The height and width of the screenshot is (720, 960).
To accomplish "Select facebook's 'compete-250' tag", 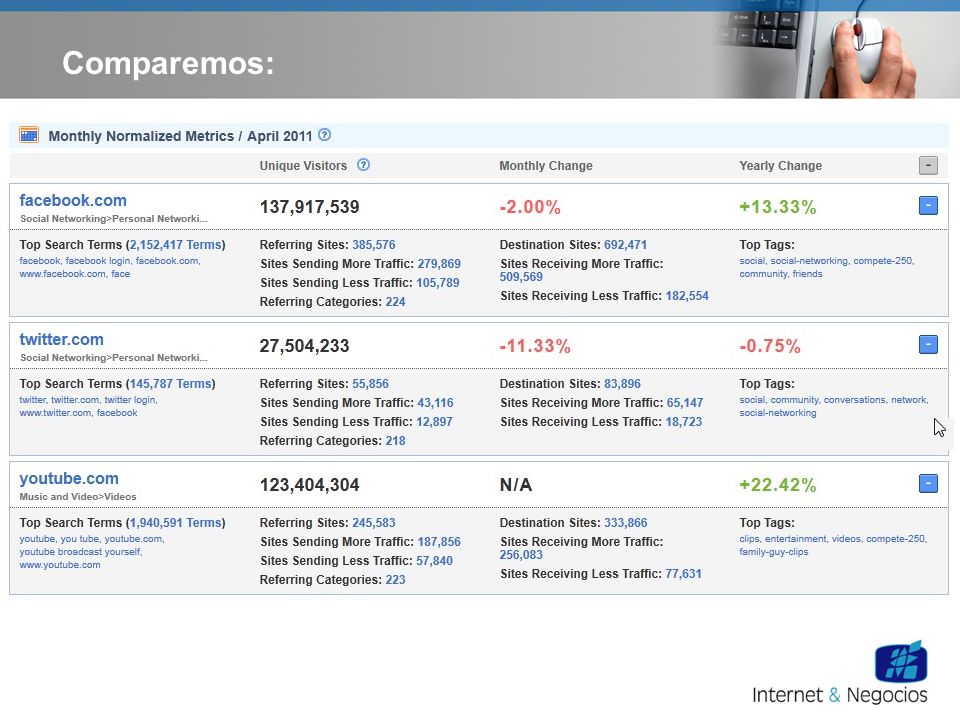I will tap(882, 261).
